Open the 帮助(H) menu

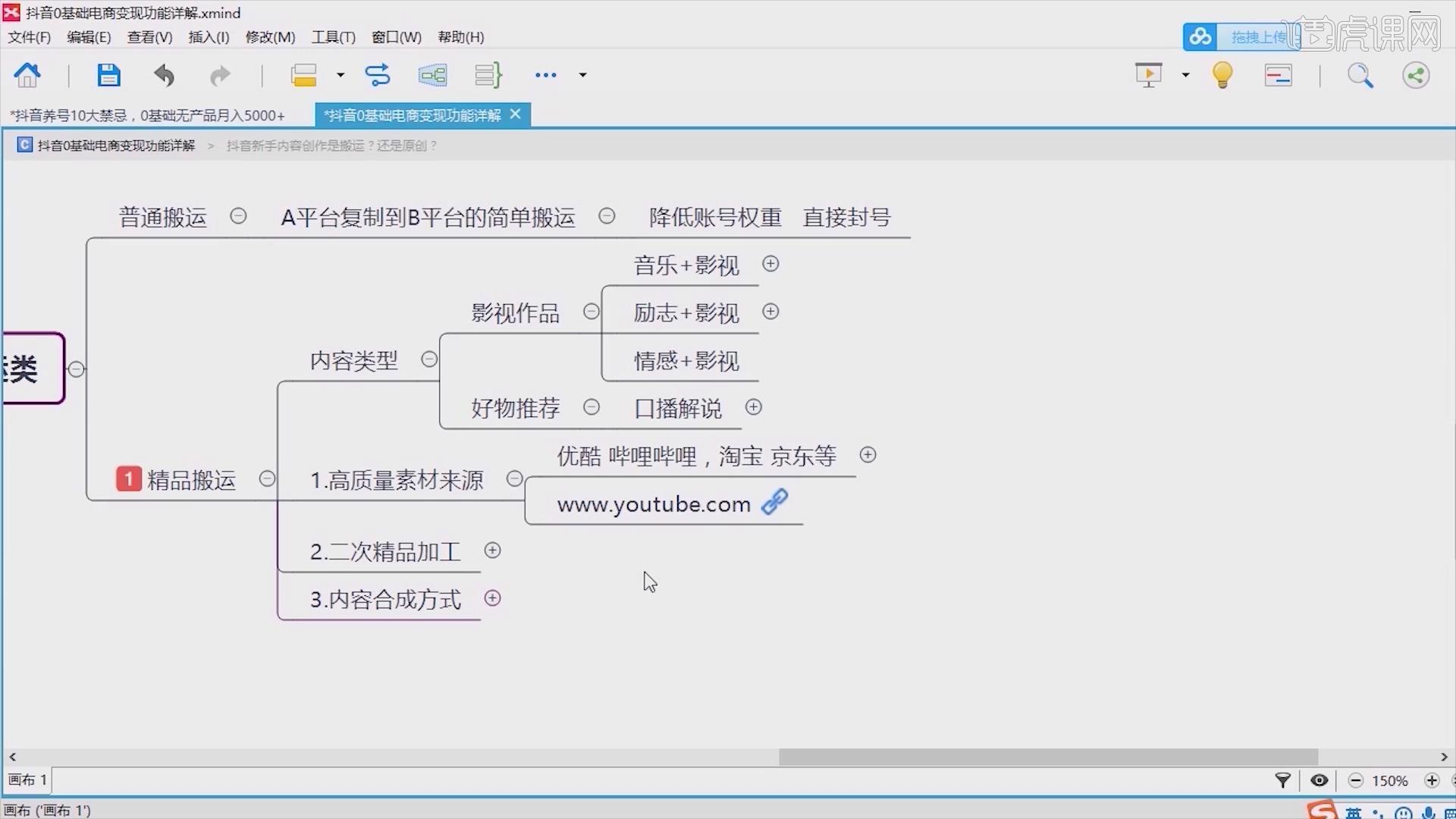(x=460, y=37)
